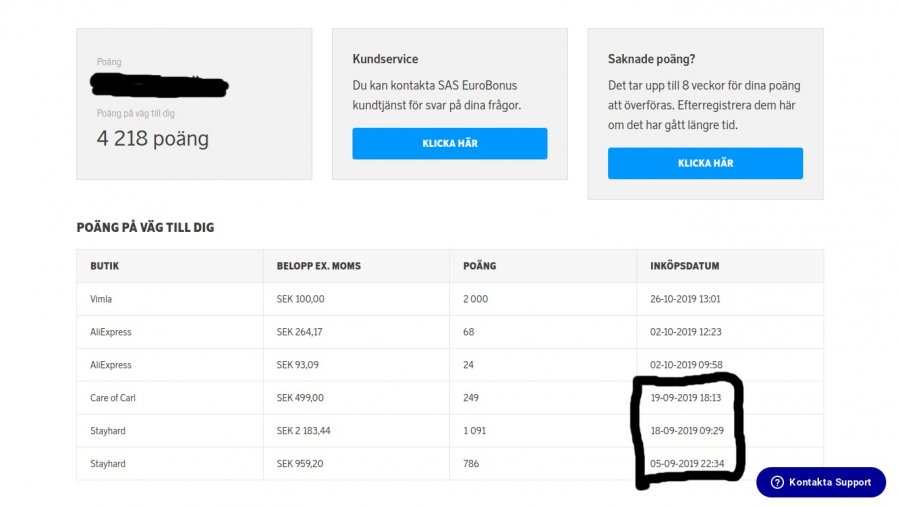Select the Vimla store row
Image resolution: width=900 pixels, height=506 pixels.
101,299
